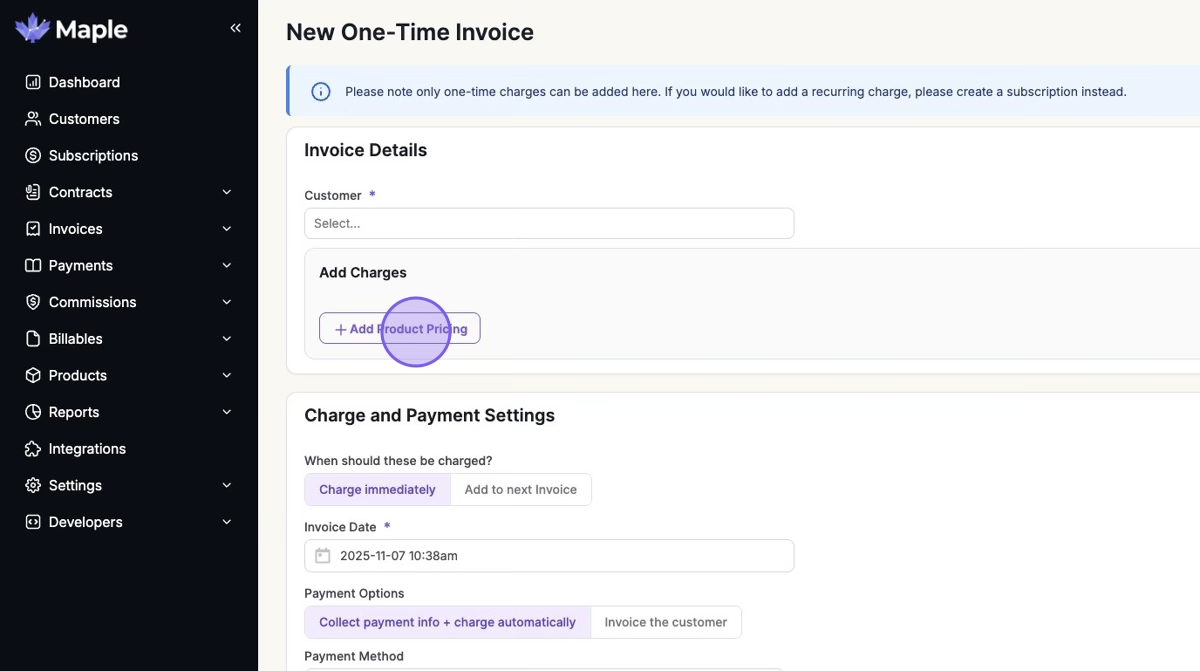Expand the Invoices submenu arrow

(x=227, y=229)
